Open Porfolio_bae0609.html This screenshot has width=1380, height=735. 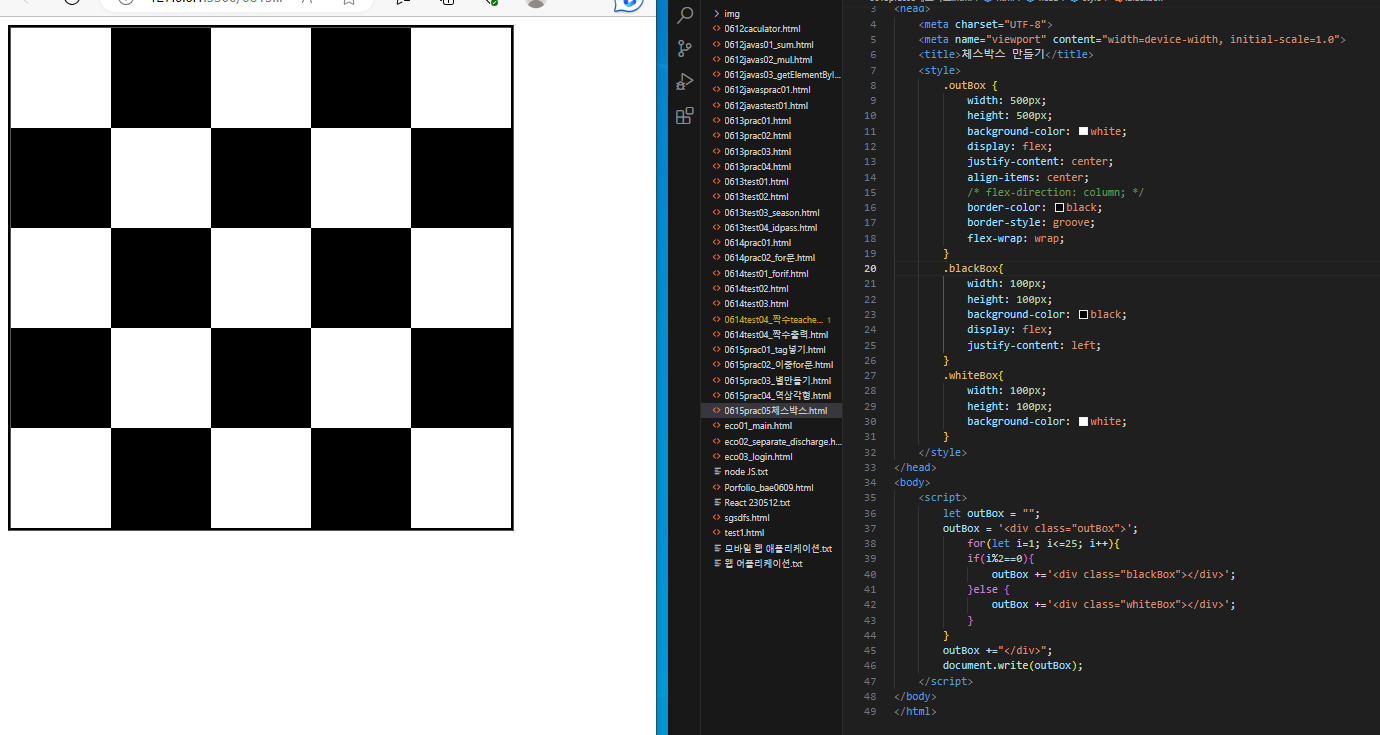(x=768, y=487)
